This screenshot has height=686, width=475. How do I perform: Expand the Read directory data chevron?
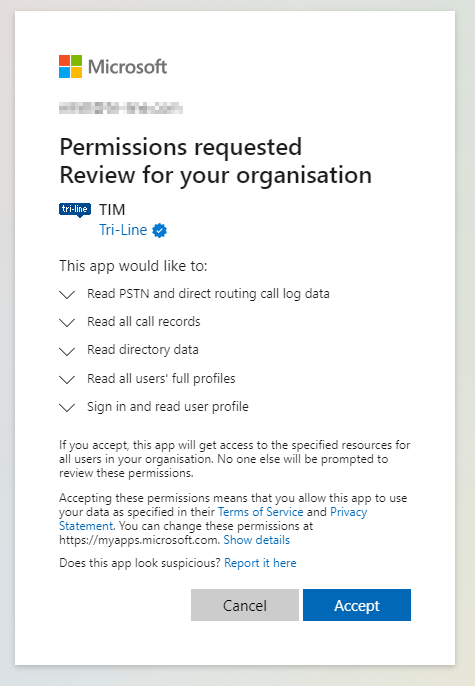[x=67, y=351]
